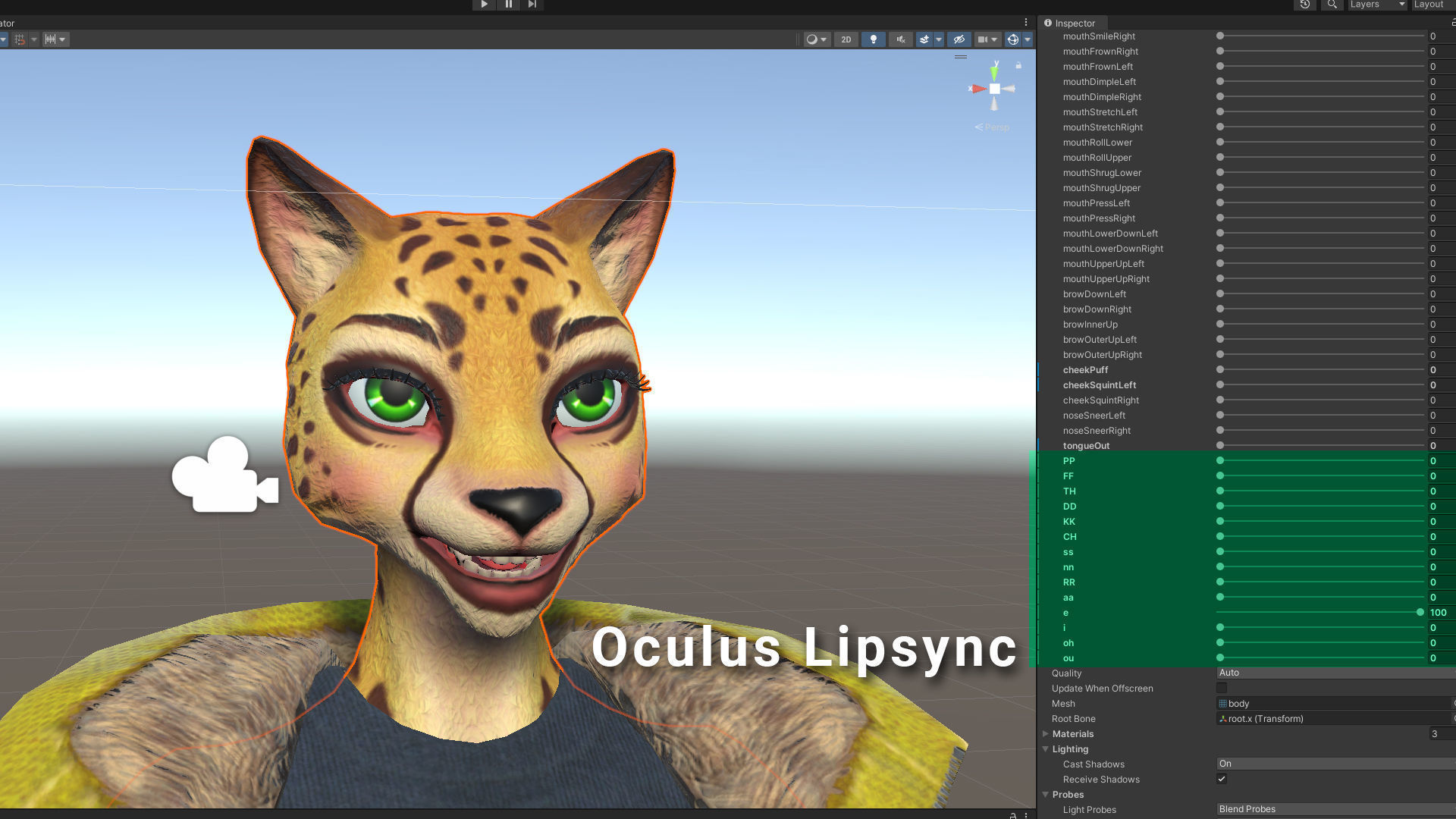Click the 'e' viseme slider handle
The height and width of the screenshot is (819, 1456).
tap(1420, 613)
